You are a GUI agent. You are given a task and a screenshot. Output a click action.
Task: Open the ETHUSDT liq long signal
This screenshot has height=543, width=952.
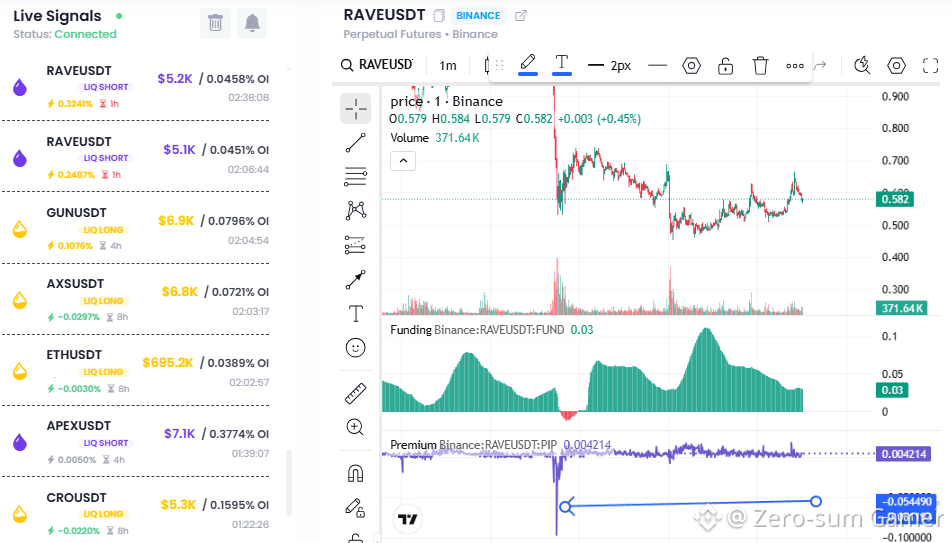click(135, 371)
